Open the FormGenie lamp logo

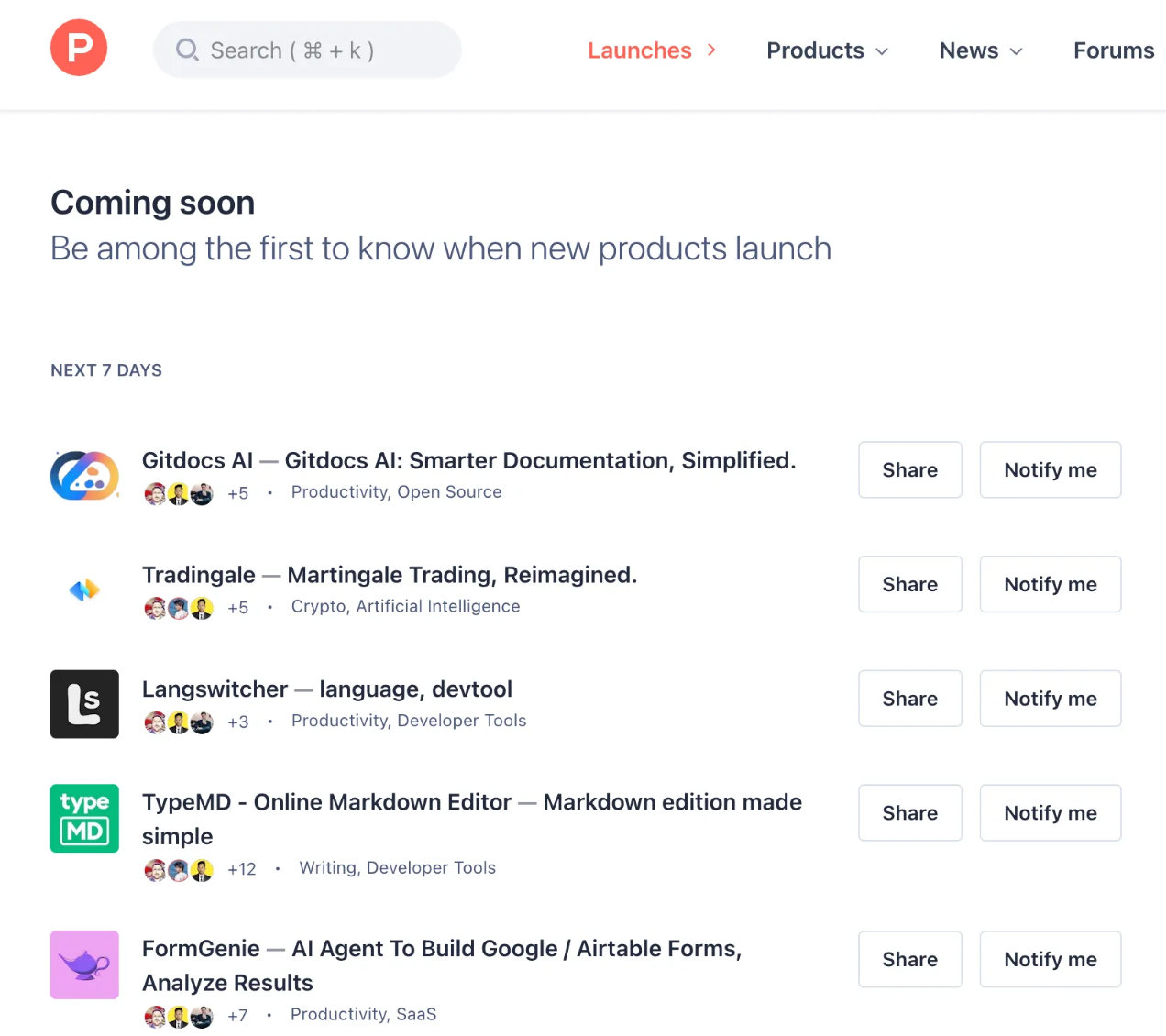click(x=84, y=964)
